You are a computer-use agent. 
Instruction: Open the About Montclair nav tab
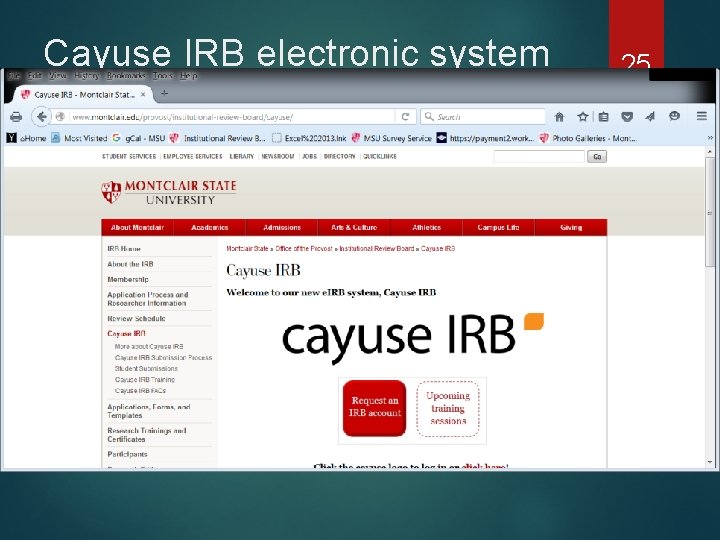[137, 227]
